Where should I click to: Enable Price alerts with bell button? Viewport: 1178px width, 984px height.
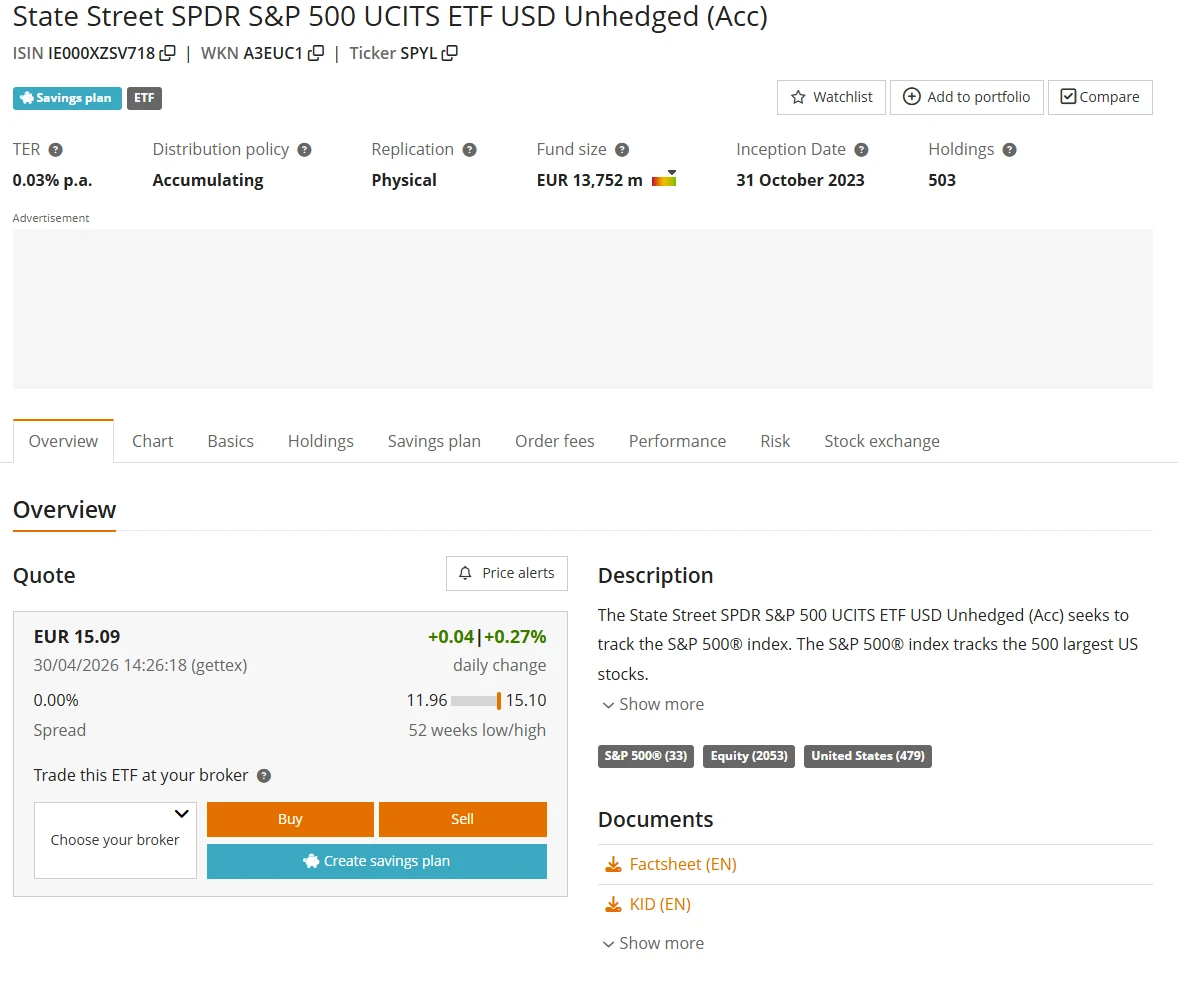tap(506, 573)
